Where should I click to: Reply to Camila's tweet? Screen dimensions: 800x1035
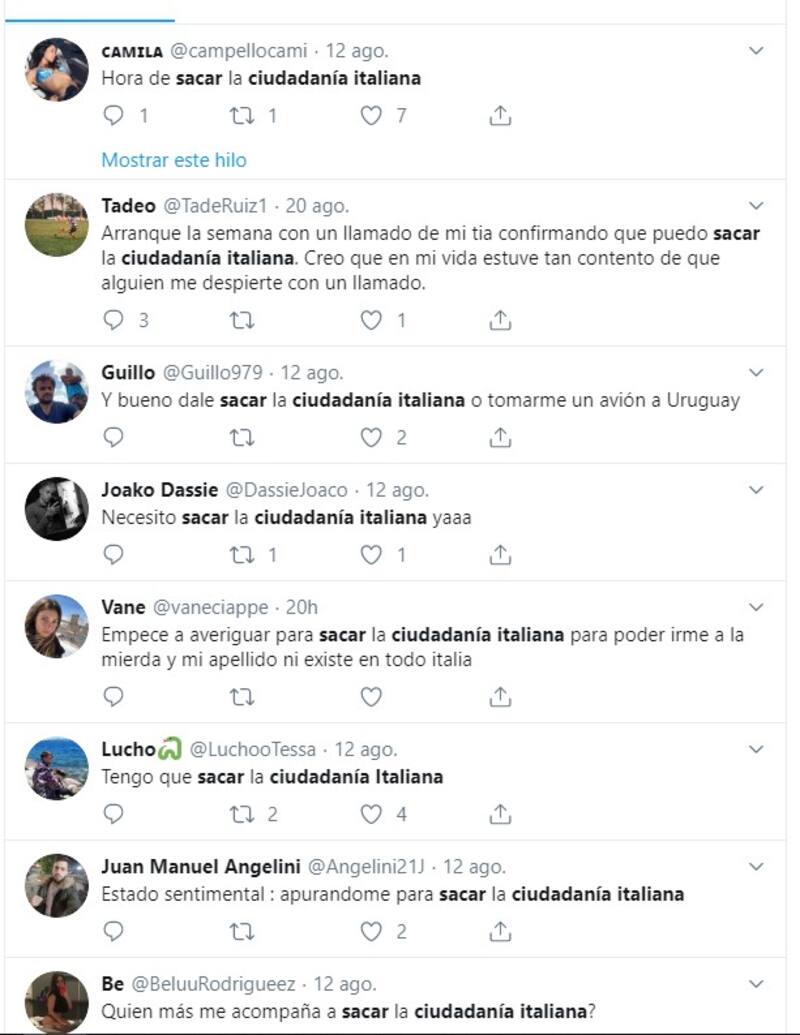coord(114,116)
